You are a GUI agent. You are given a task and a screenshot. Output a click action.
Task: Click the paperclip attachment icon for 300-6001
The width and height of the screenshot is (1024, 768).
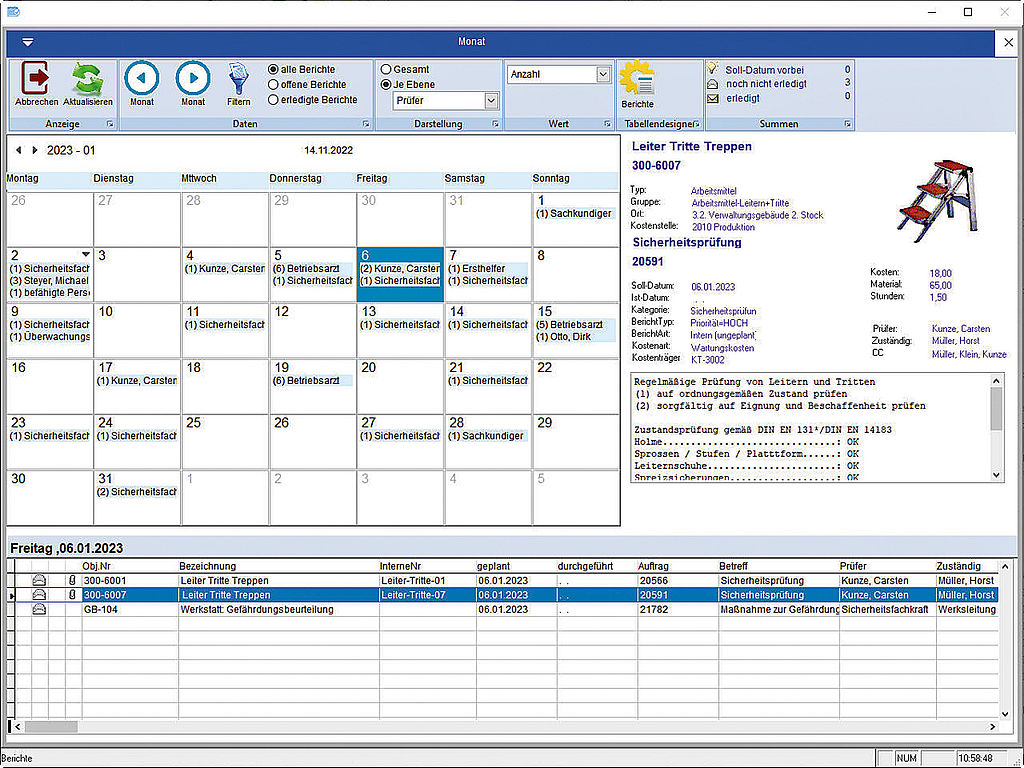point(72,580)
